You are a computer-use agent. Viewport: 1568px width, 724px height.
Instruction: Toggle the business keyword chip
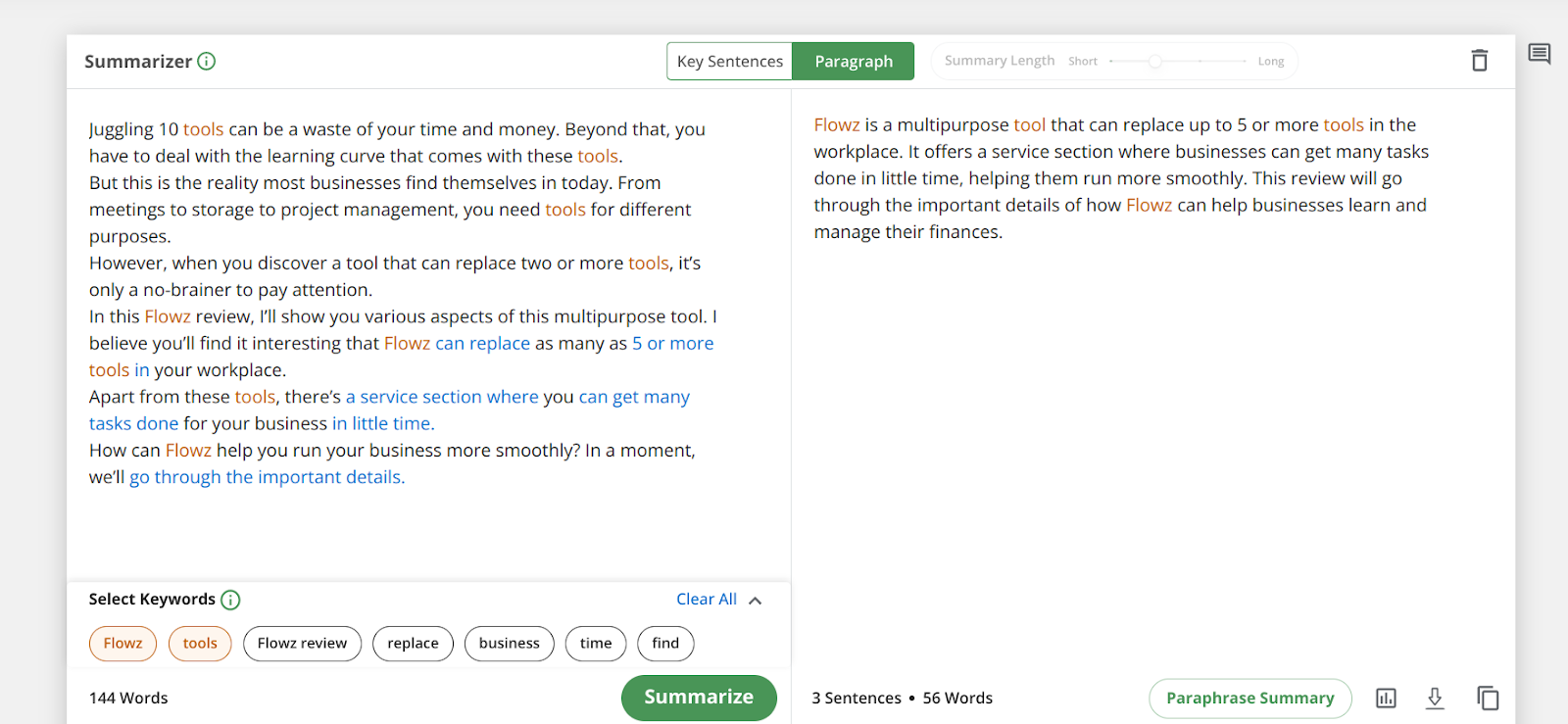[509, 644]
